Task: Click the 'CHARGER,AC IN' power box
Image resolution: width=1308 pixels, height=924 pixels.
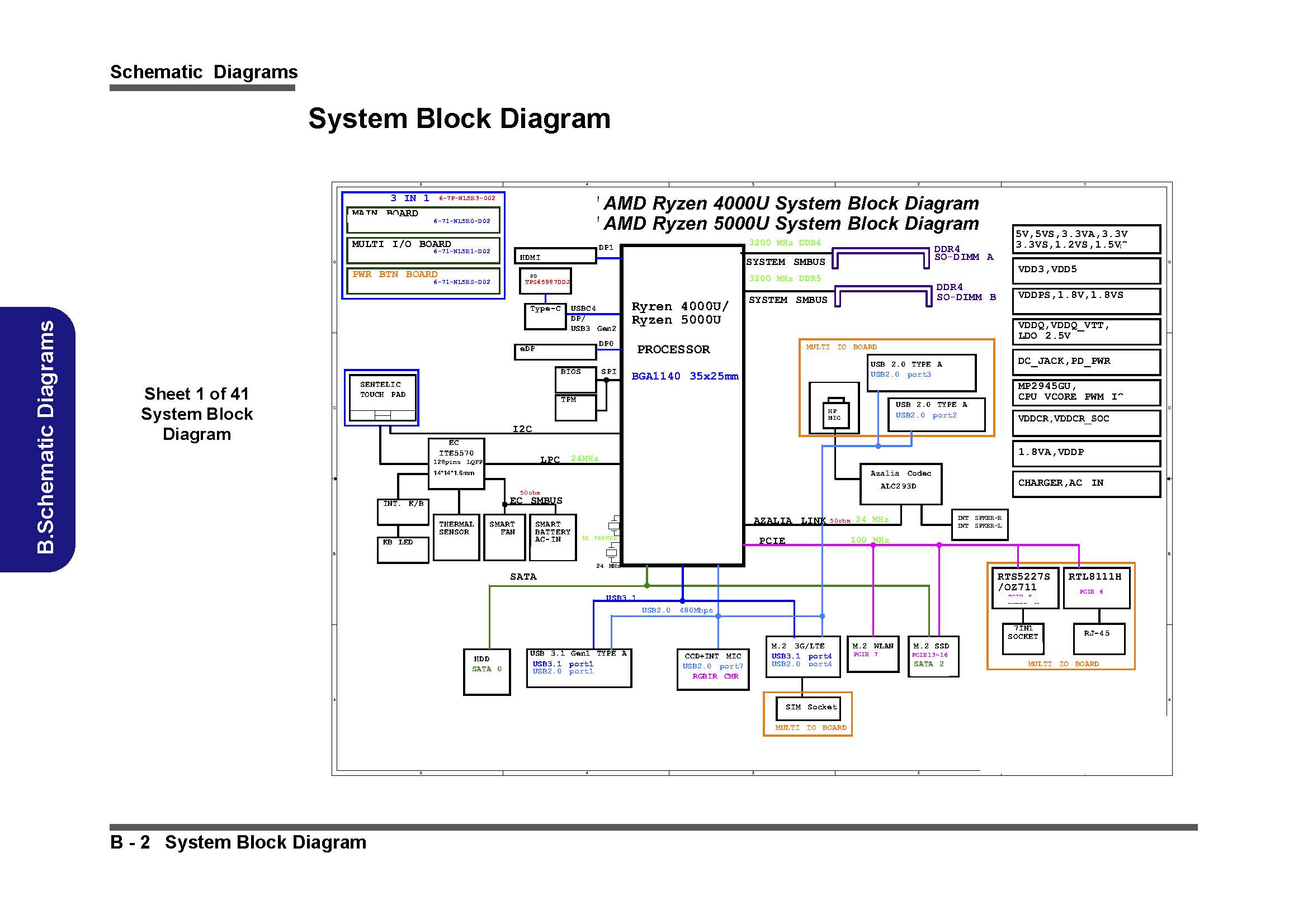Action: [1086, 484]
